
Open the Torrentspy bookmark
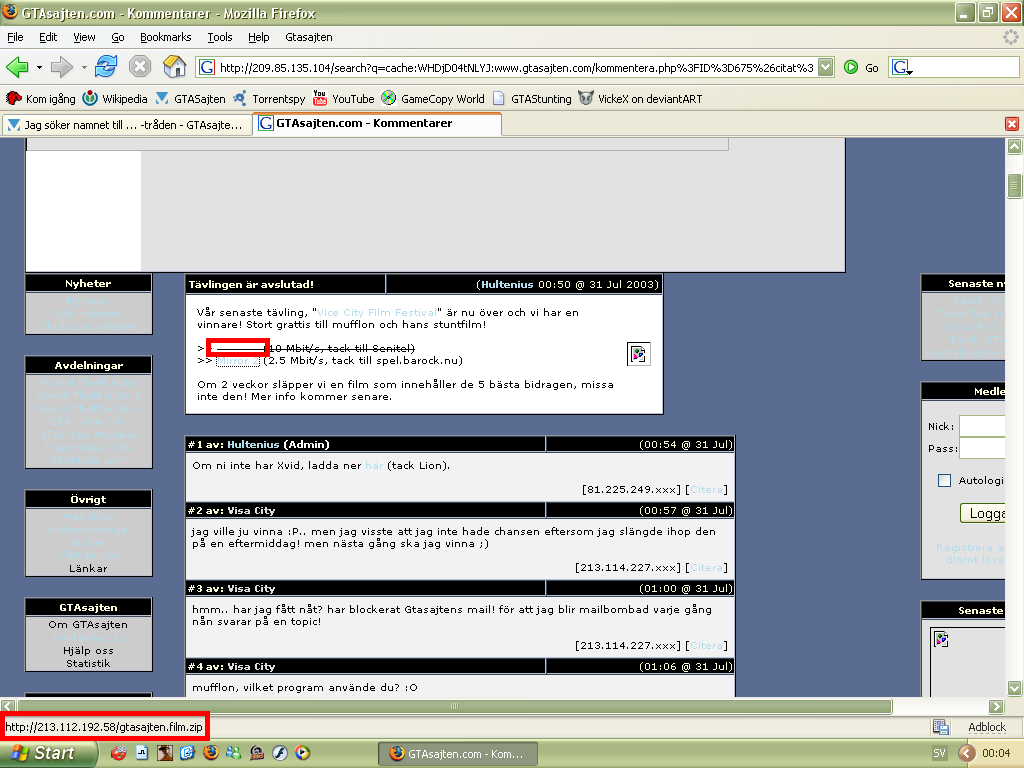click(269, 99)
